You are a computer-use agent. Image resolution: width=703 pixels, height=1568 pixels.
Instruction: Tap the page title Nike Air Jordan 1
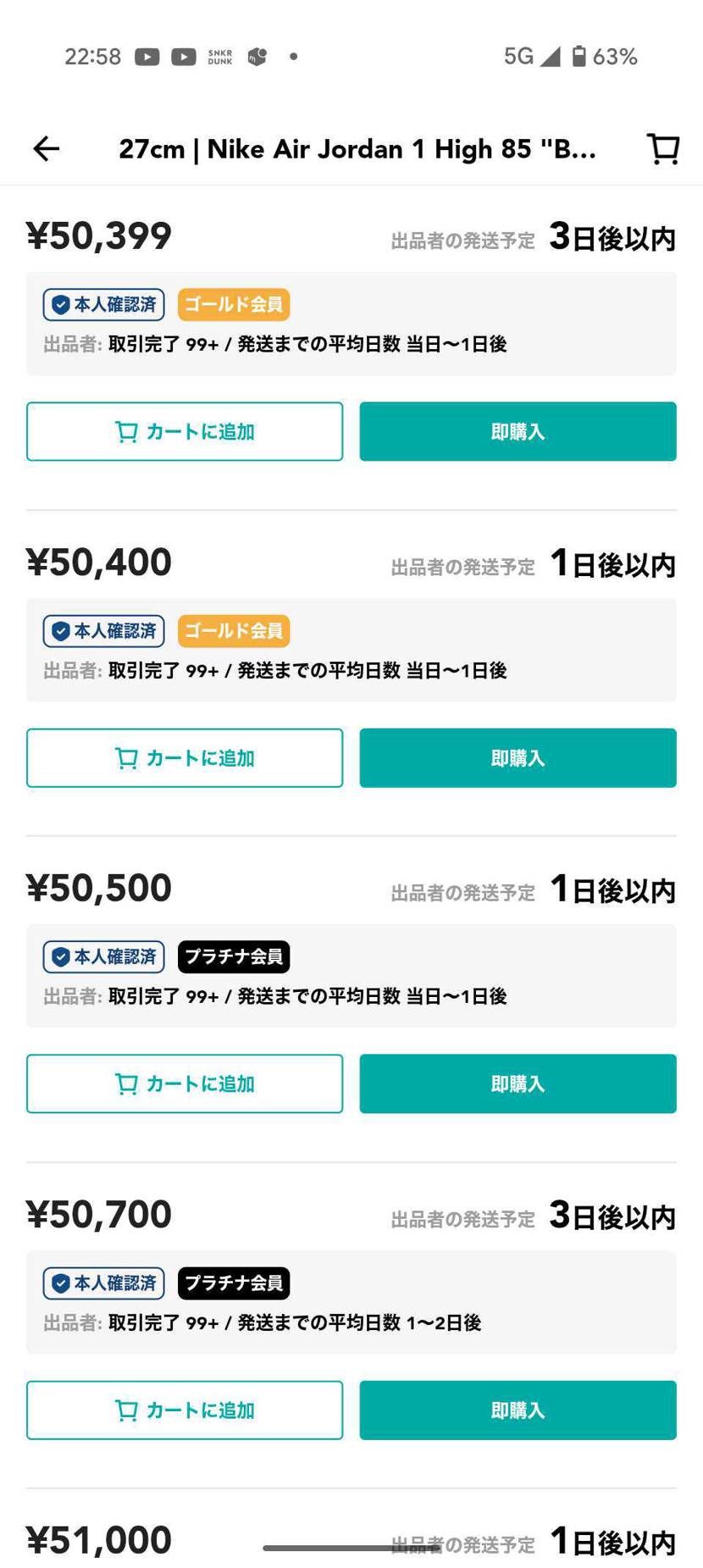point(357,149)
